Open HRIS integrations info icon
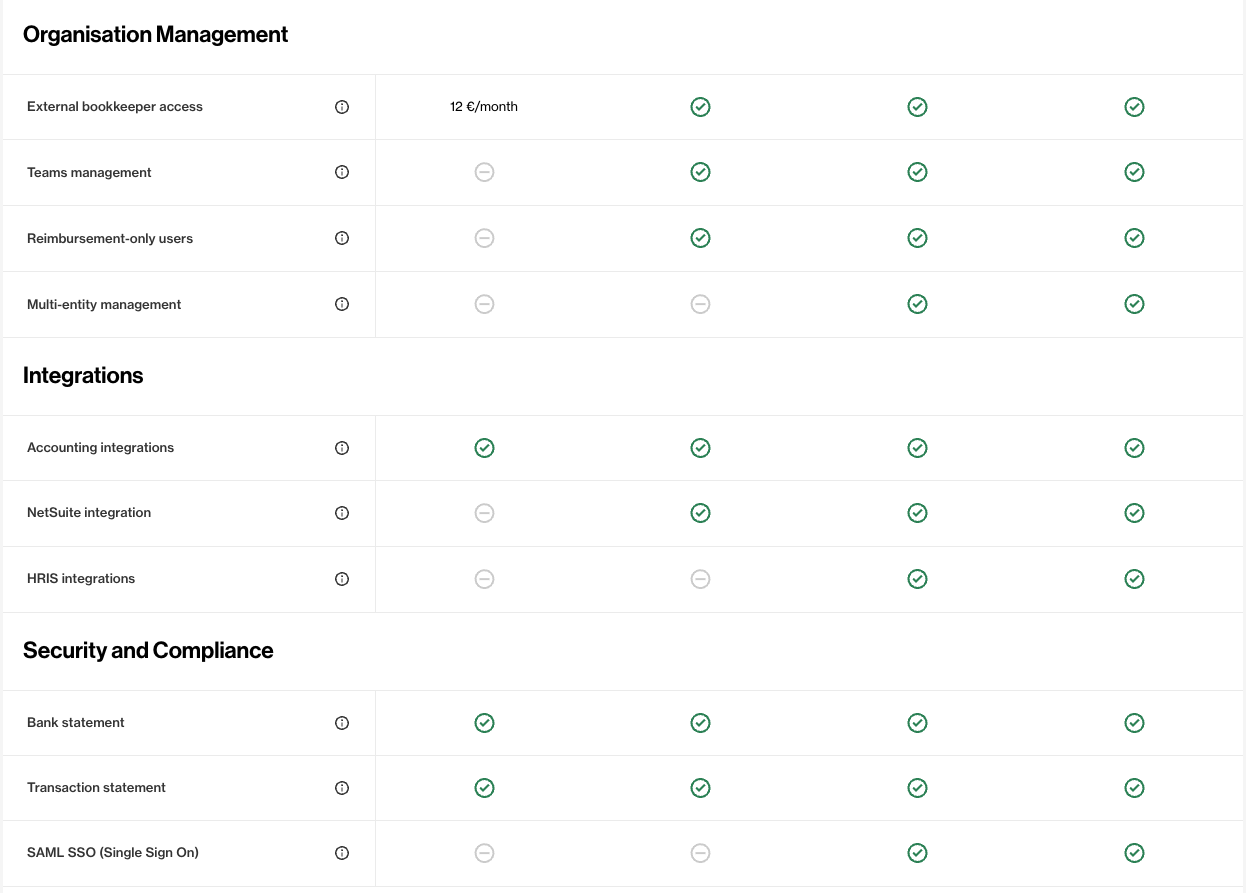Viewport: 1246px width, 893px height. [342, 579]
